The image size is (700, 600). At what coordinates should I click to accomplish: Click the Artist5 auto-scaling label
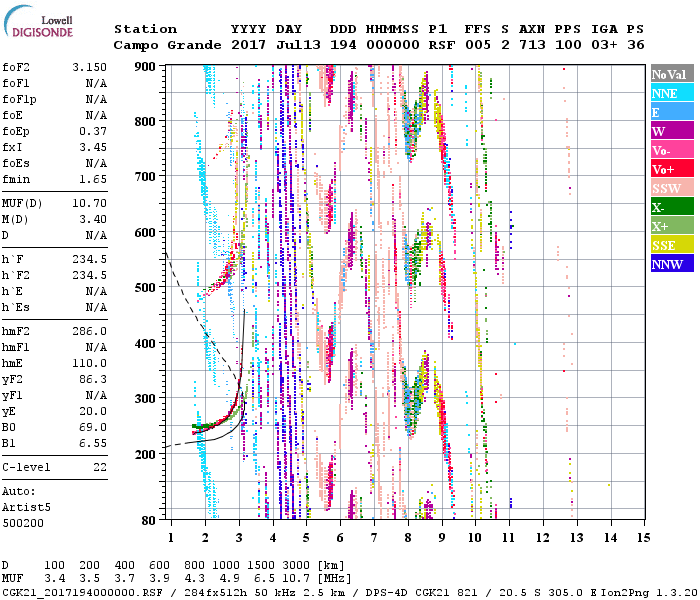[x=24, y=507]
